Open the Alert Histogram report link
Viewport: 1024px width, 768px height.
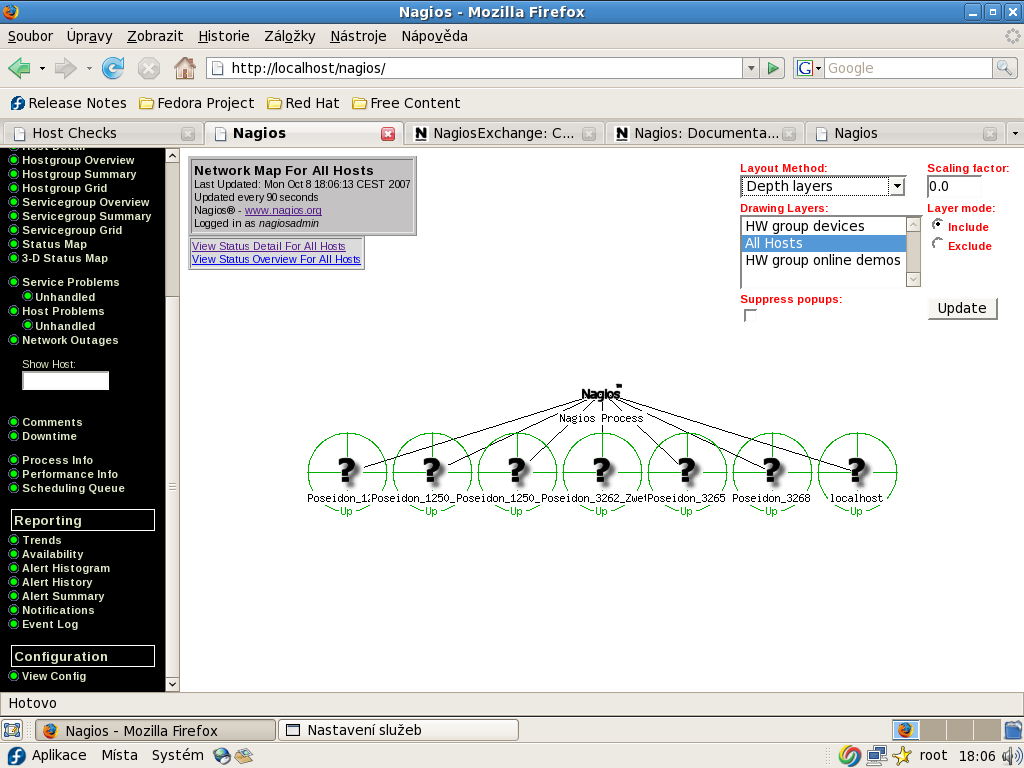pos(66,568)
